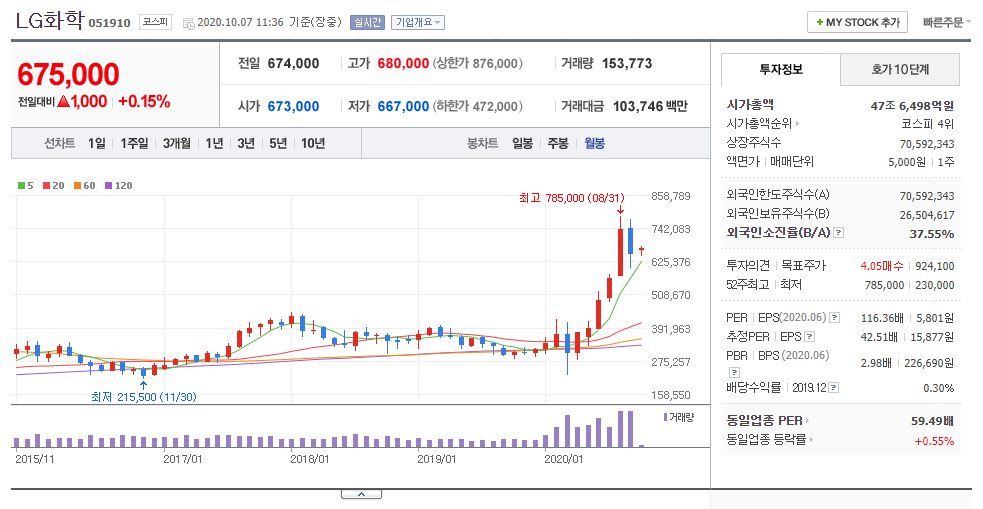Show the 3년 line chart
The width and height of the screenshot is (983, 509).
point(246,144)
